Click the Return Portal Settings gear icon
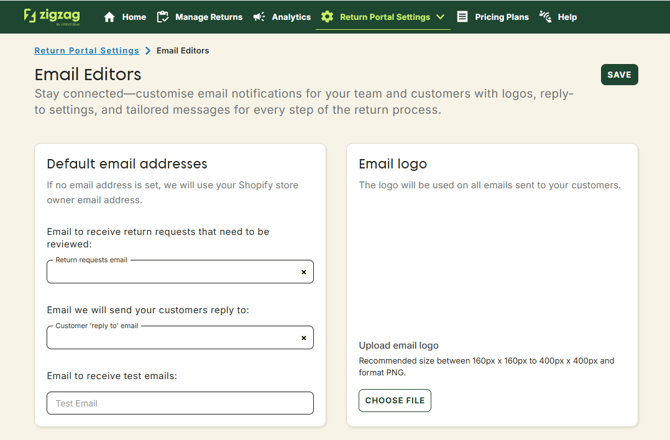This screenshot has height=440, width=670. (x=327, y=17)
